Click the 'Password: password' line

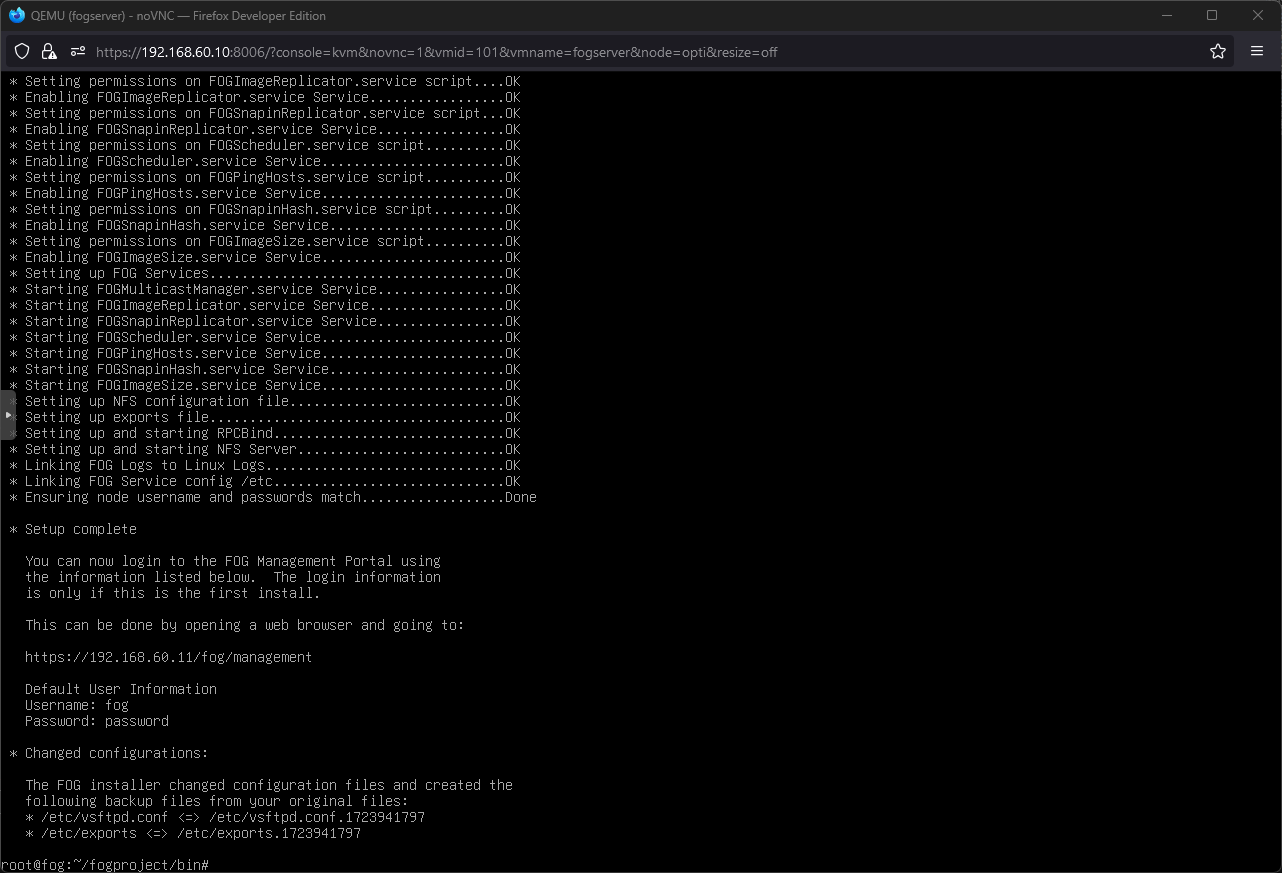tap(97, 721)
